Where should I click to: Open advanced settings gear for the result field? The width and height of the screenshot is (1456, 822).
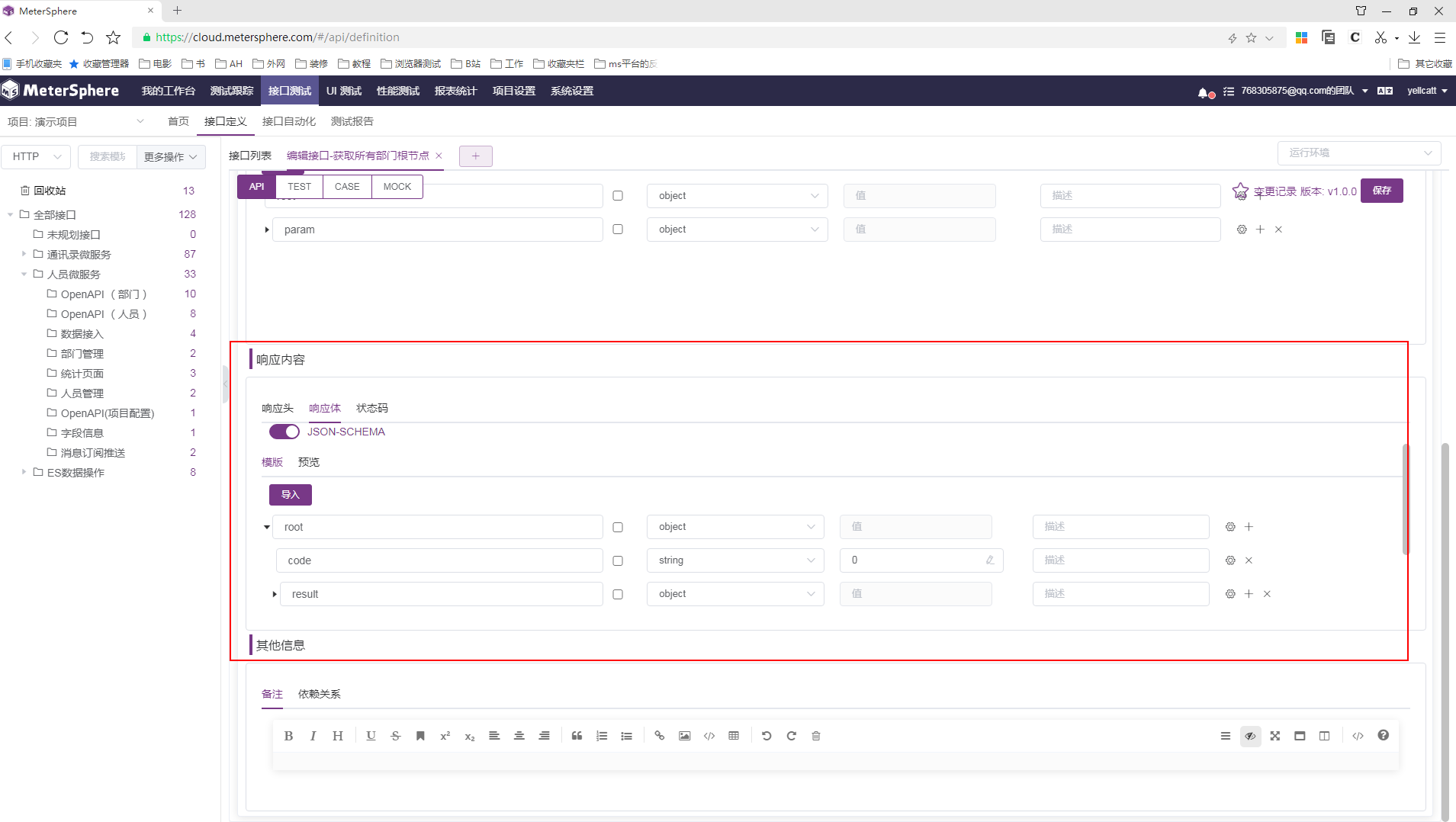tap(1229, 593)
